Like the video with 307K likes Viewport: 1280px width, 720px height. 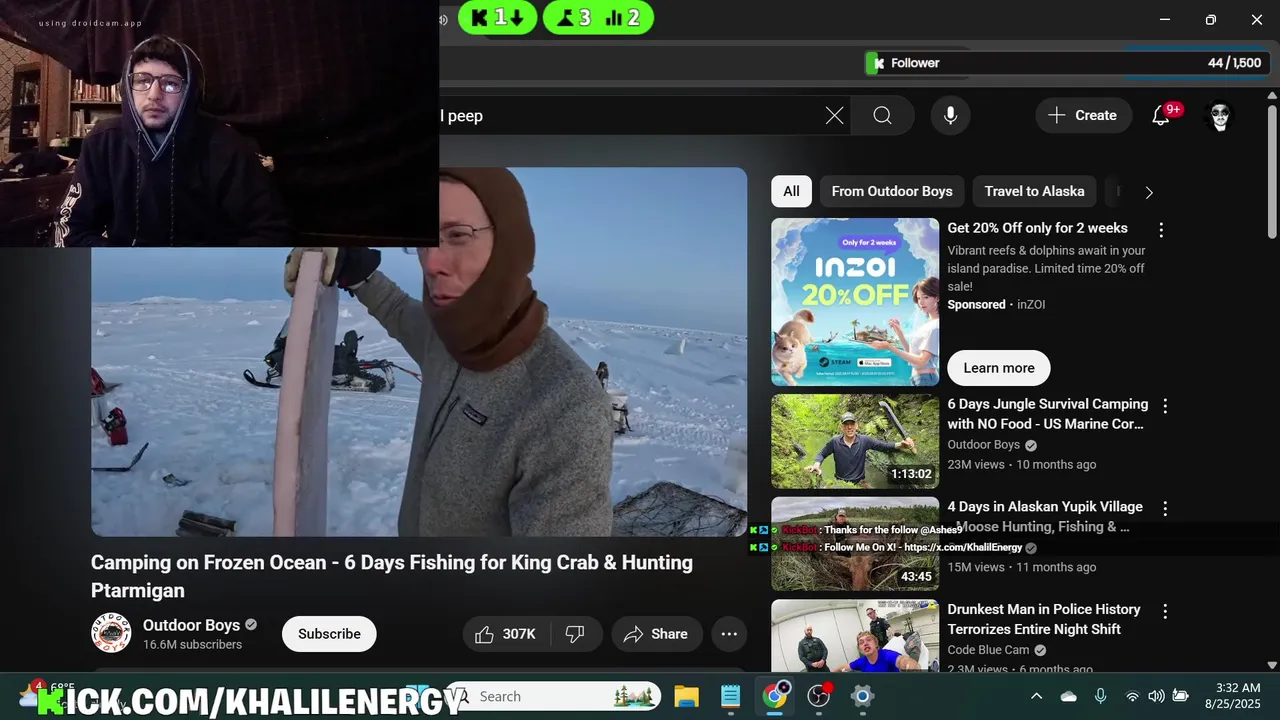click(x=508, y=634)
